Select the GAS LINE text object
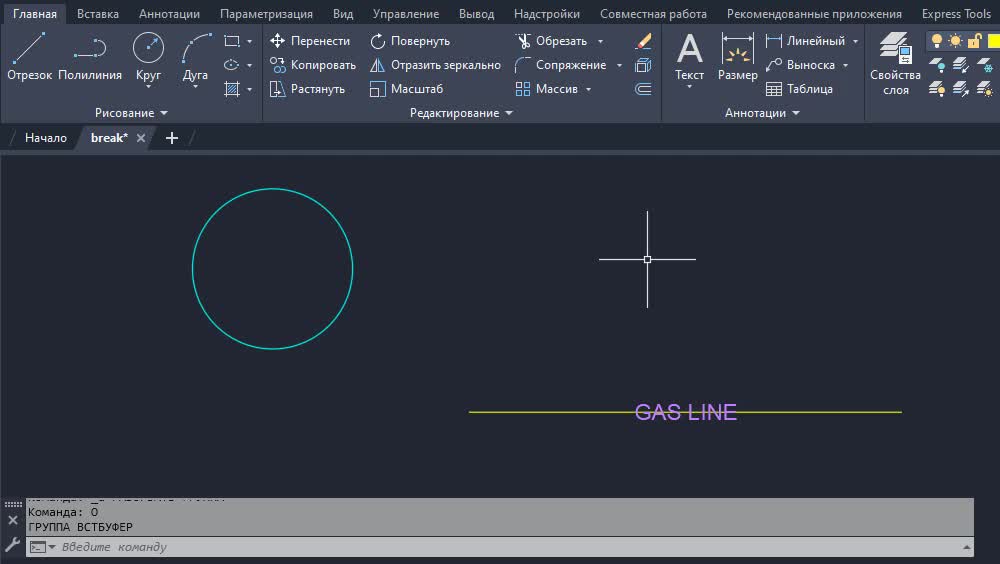The height and width of the screenshot is (564, 1000). point(686,412)
